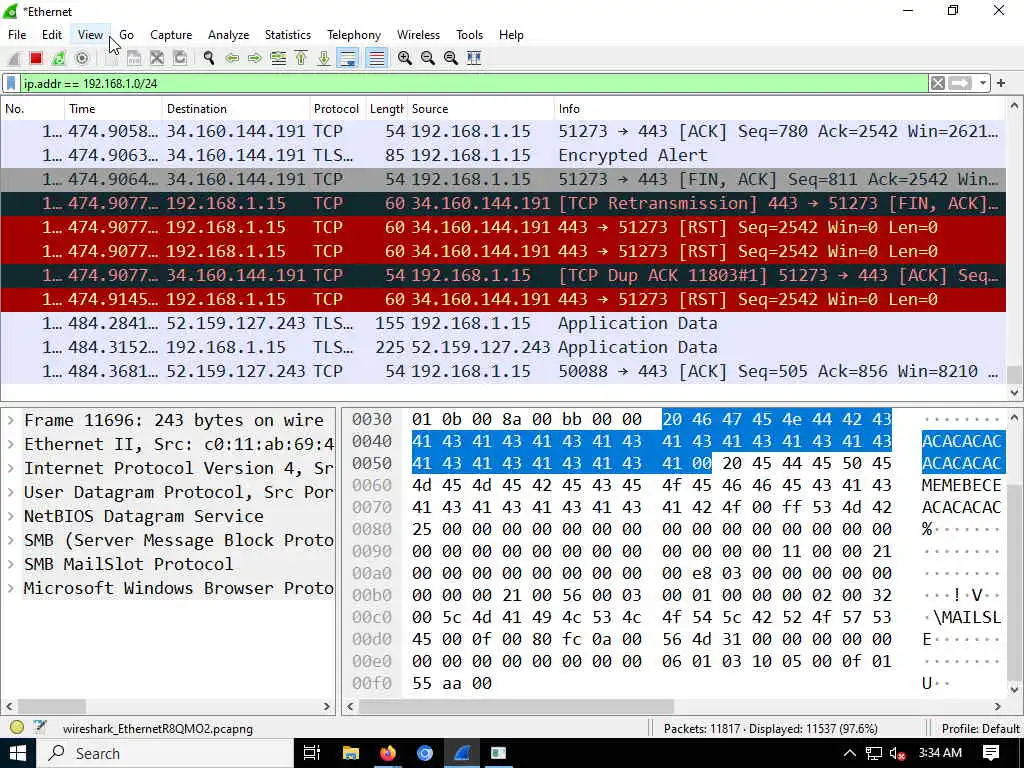
Task: Click inside the ip.addr display filter field
Action: 473,84
